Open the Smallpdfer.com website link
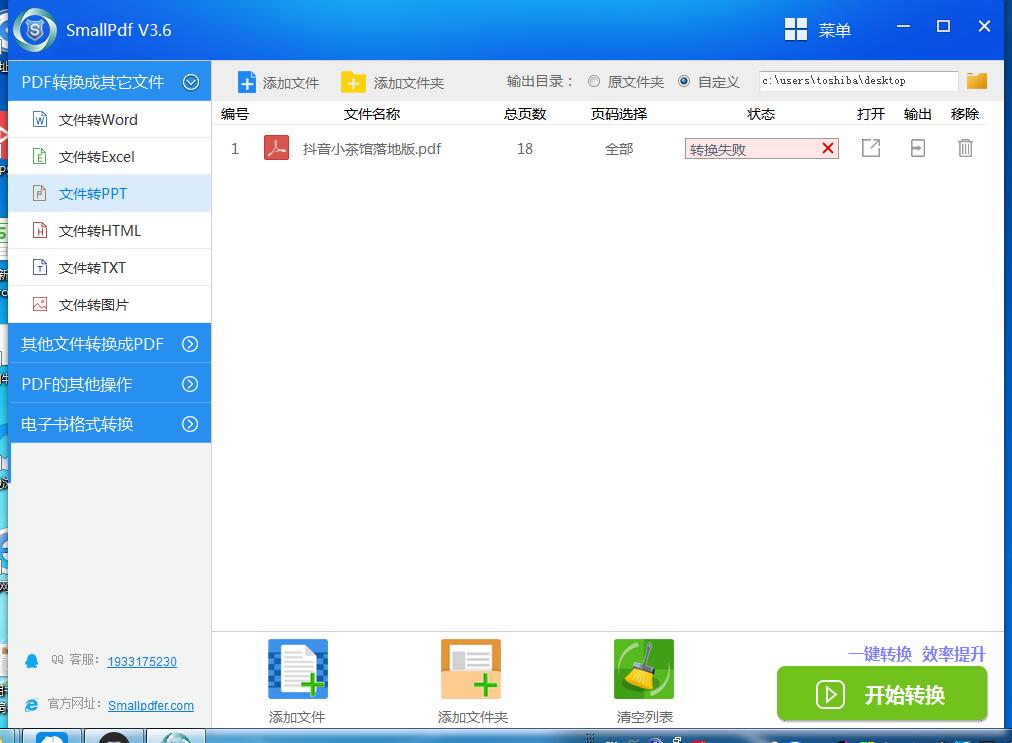Viewport: 1012px width, 743px height. click(x=150, y=705)
